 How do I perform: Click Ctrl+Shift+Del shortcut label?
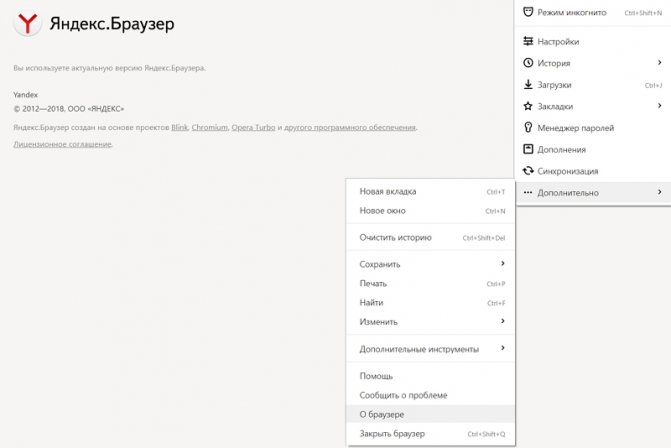[x=484, y=238]
